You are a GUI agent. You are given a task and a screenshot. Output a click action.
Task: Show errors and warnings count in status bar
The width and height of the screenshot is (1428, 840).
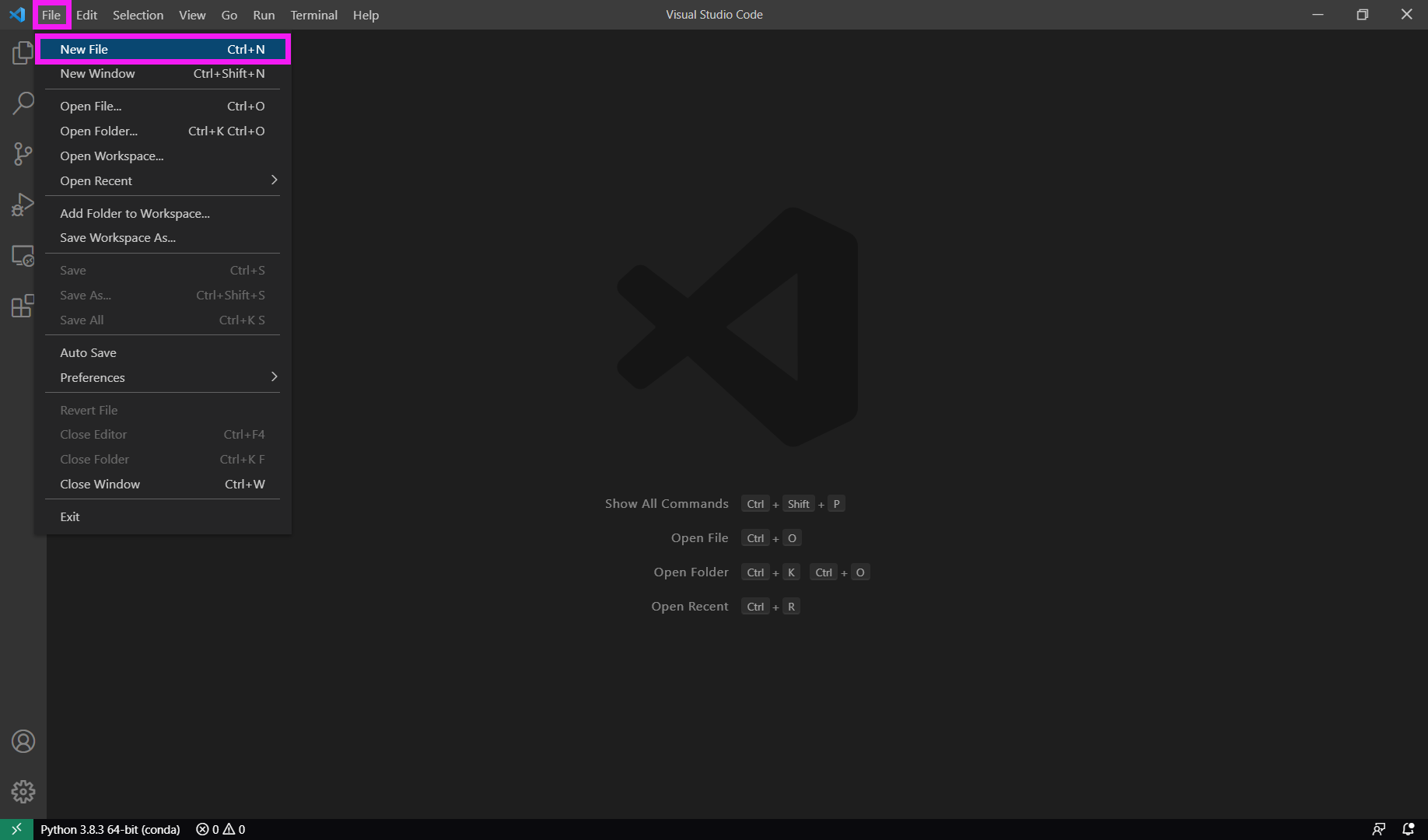click(221, 829)
